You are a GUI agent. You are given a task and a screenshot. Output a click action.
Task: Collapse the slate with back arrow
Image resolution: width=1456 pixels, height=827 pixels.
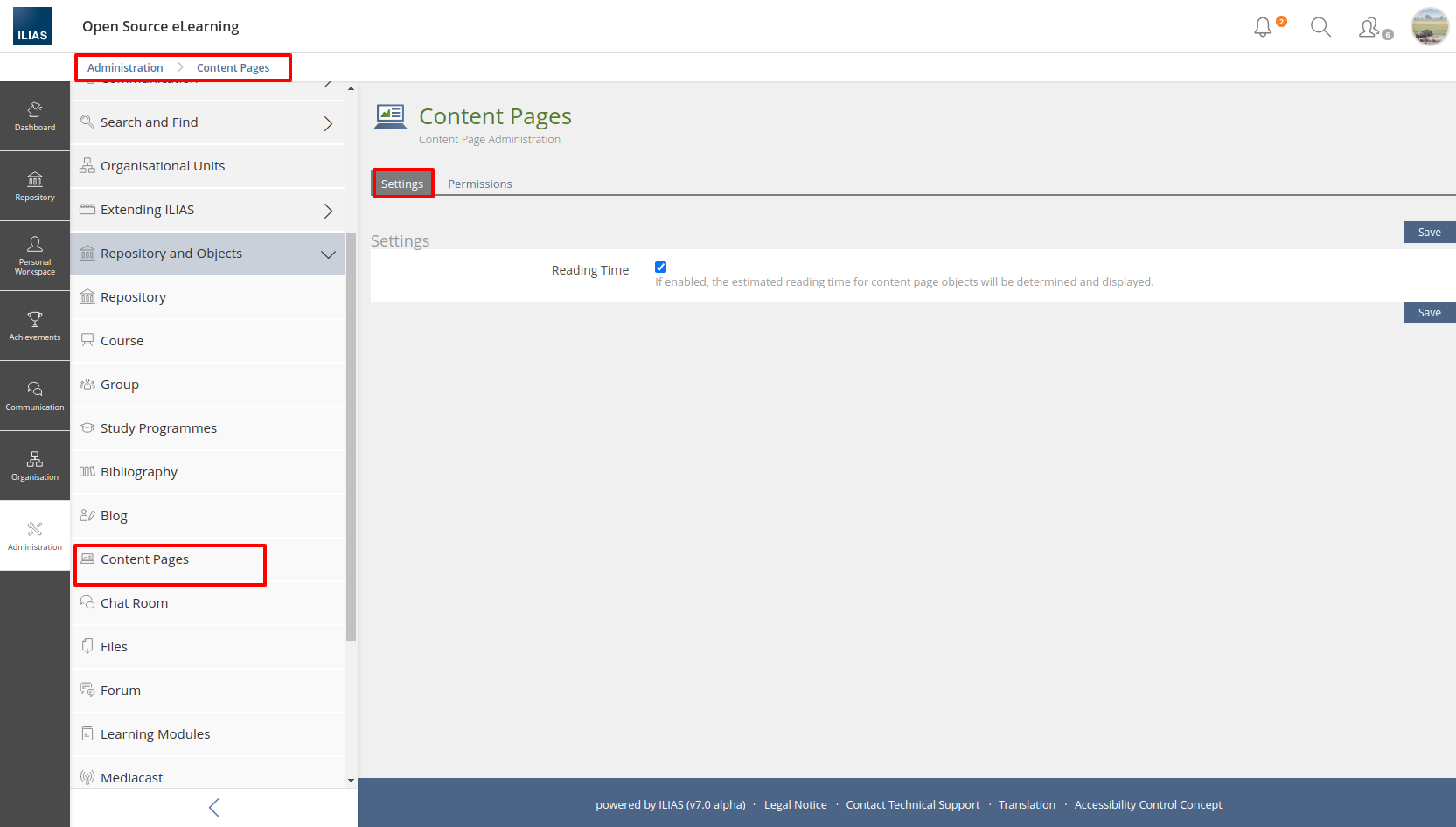213,808
